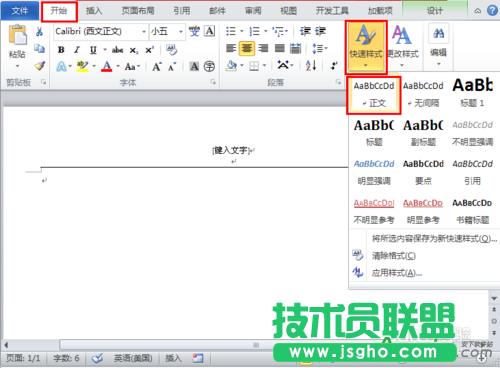Select the Format Painter brush

coord(40,65)
